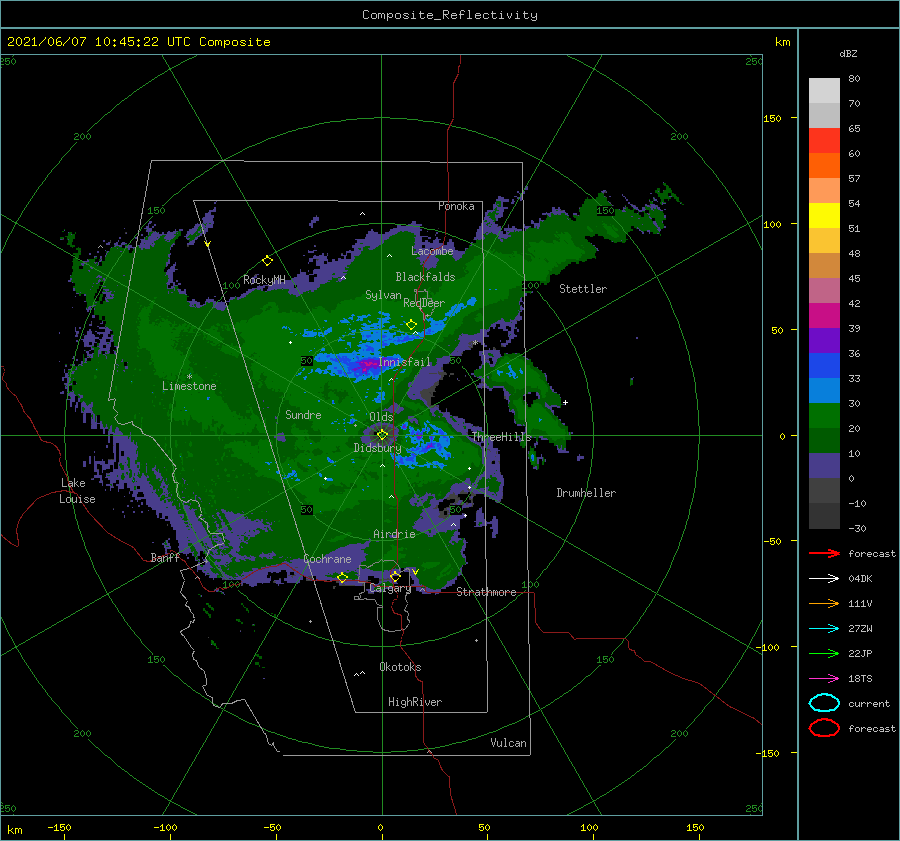The width and height of the screenshot is (900, 841).
Task: Click the red forecast ellipse icon
Action: click(824, 728)
